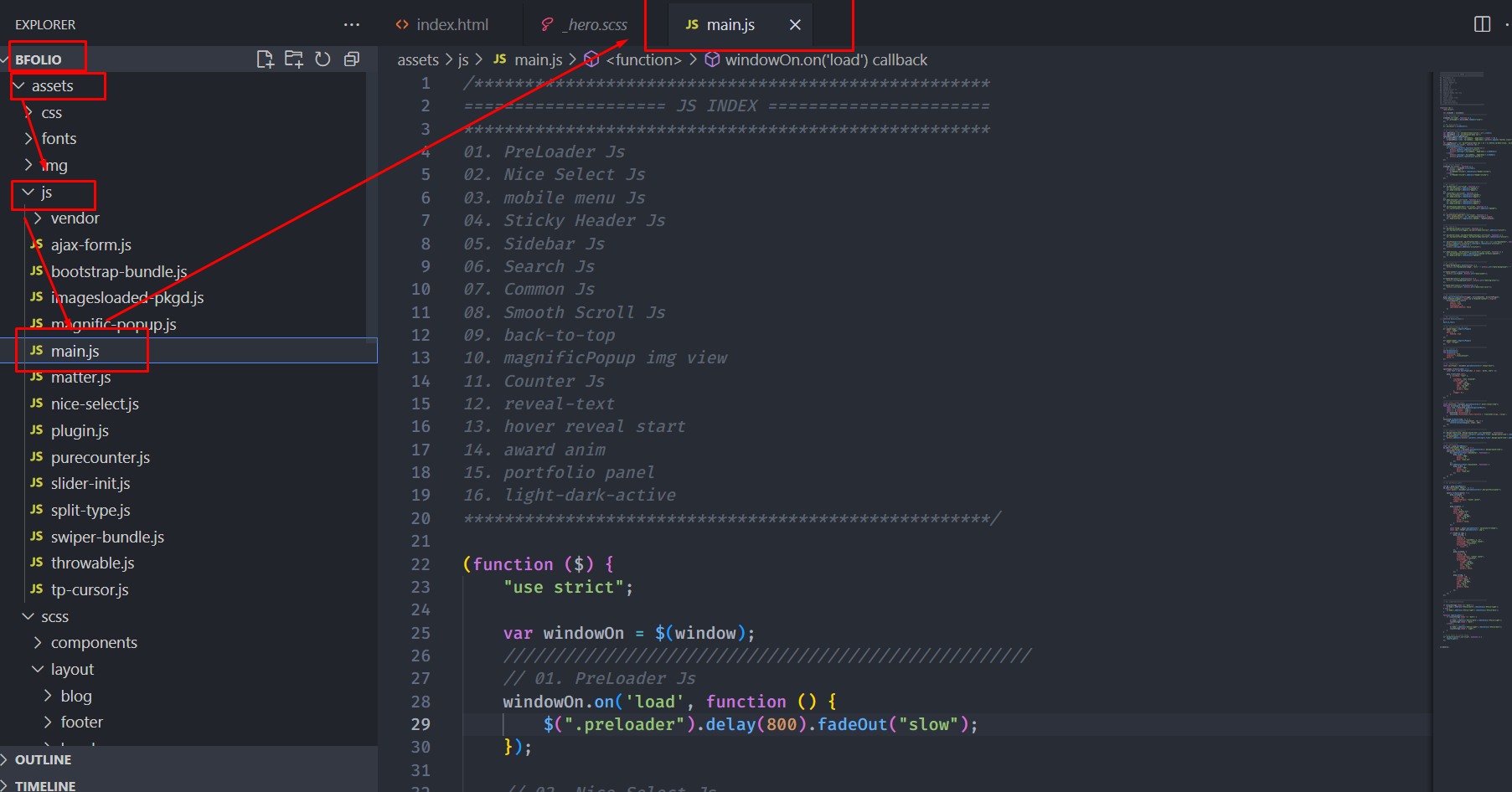Click line number 22 in the gutter
Viewport: 1512px width, 792px height.
click(x=421, y=564)
